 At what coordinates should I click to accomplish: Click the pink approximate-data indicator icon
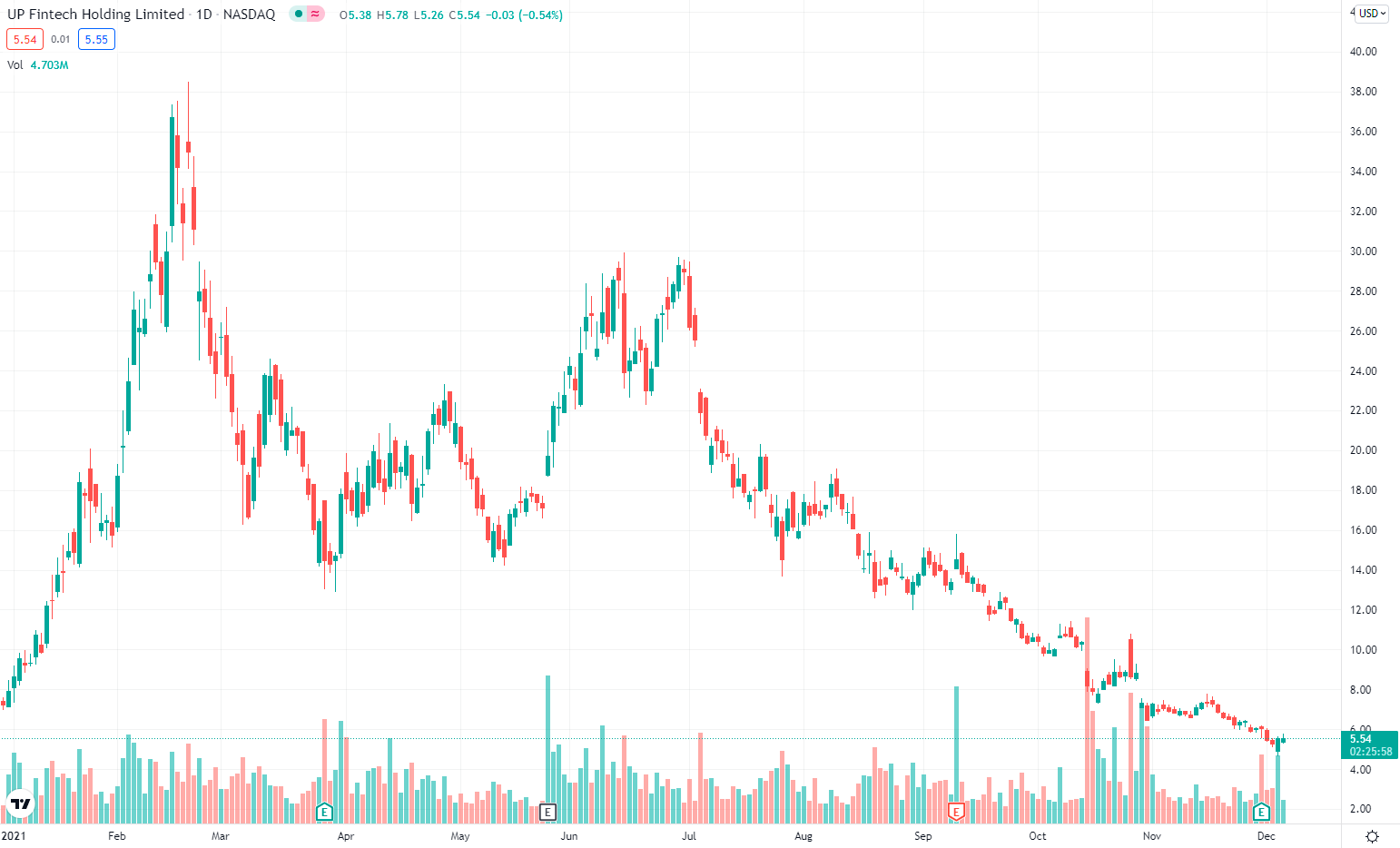(x=315, y=15)
